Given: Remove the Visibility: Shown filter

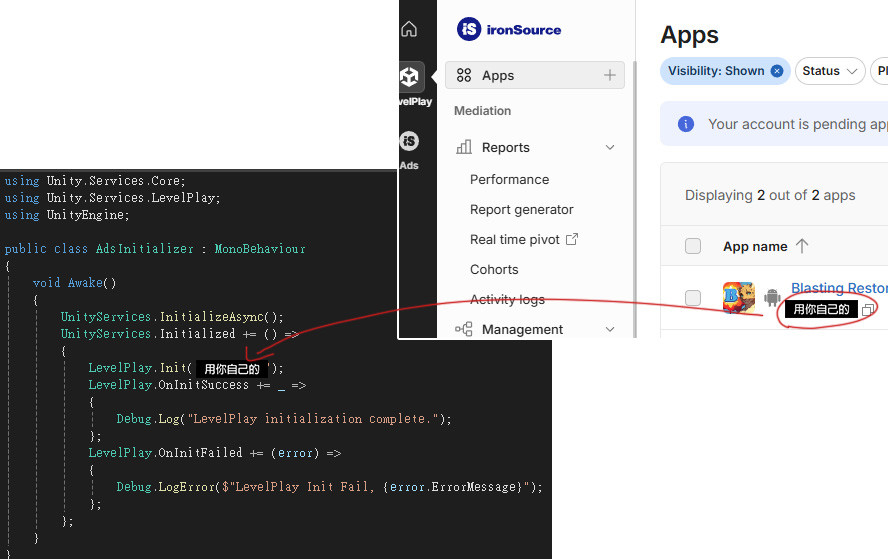Looking at the screenshot, I should (777, 71).
